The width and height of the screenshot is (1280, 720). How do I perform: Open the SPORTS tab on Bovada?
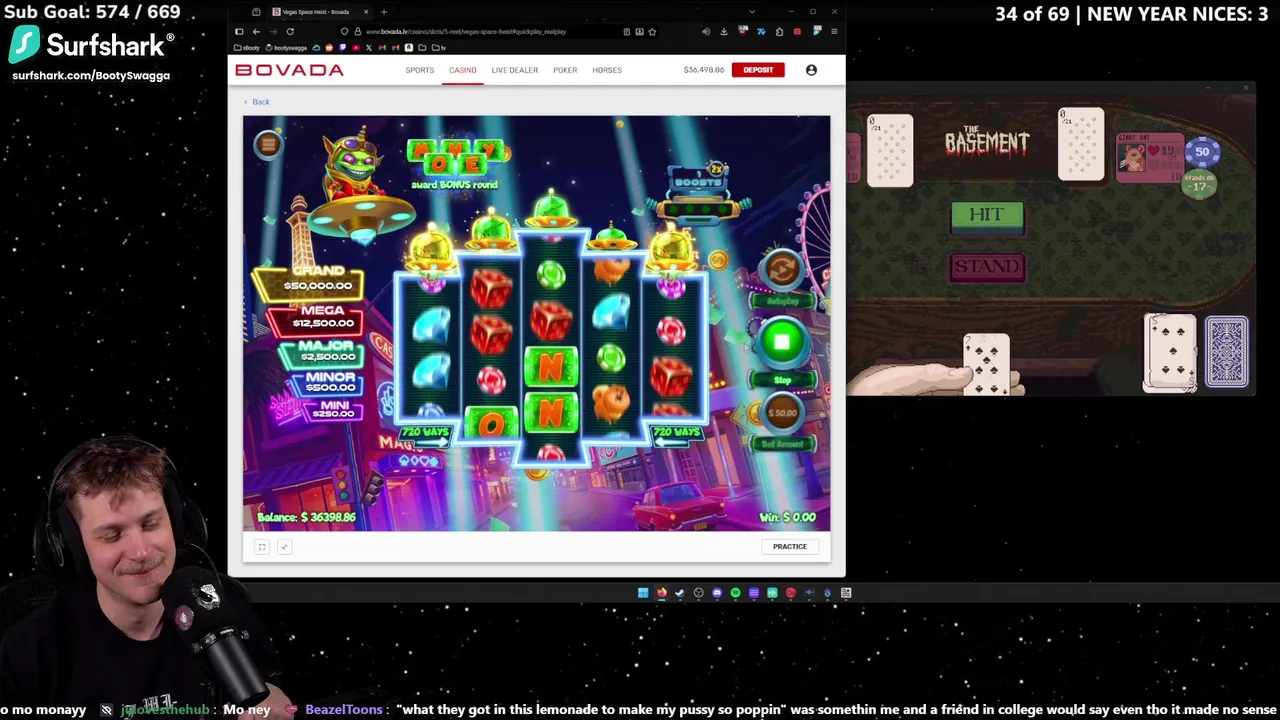pyautogui.click(x=420, y=70)
